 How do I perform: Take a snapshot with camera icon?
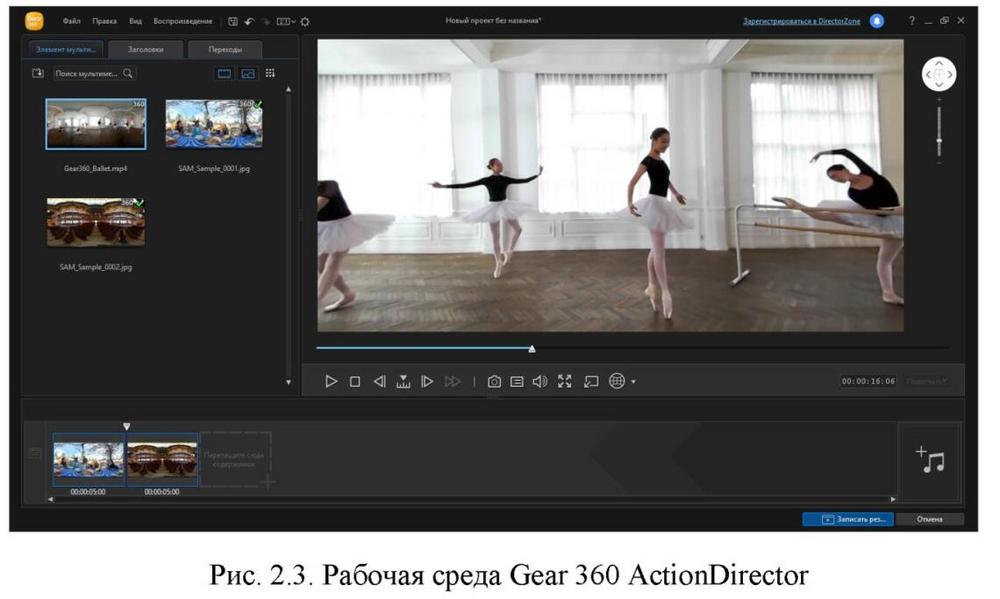pyautogui.click(x=494, y=381)
